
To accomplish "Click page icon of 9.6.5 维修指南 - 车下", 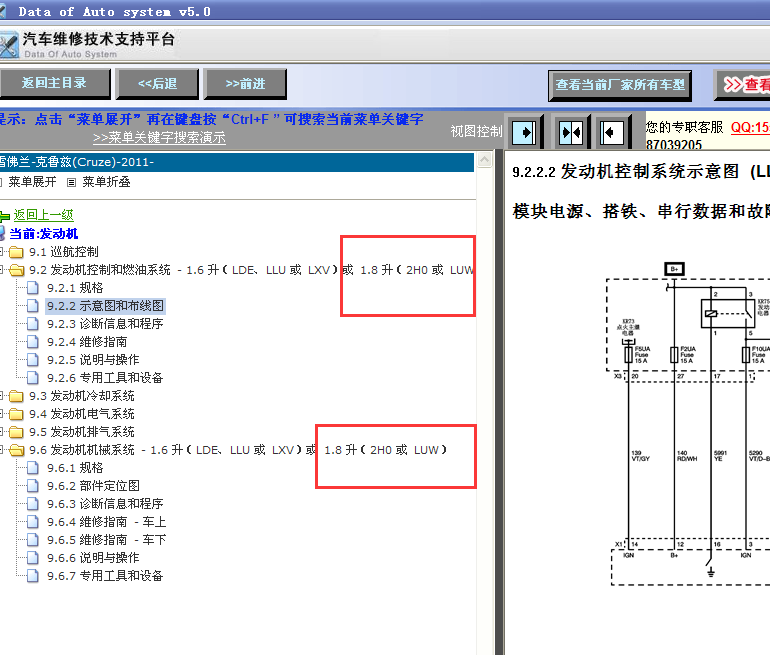I will tap(33, 540).
